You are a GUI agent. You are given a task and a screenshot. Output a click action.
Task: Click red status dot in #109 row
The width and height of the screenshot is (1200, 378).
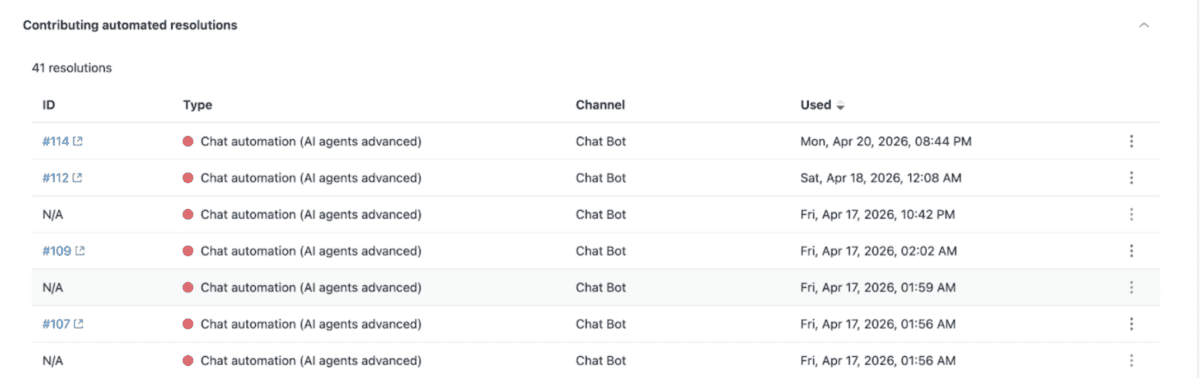pyautogui.click(x=188, y=251)
